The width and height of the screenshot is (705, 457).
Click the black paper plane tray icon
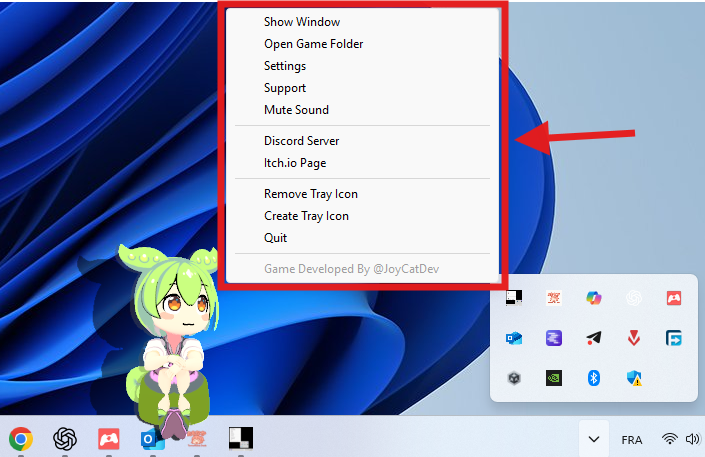[x=594, y=338]
